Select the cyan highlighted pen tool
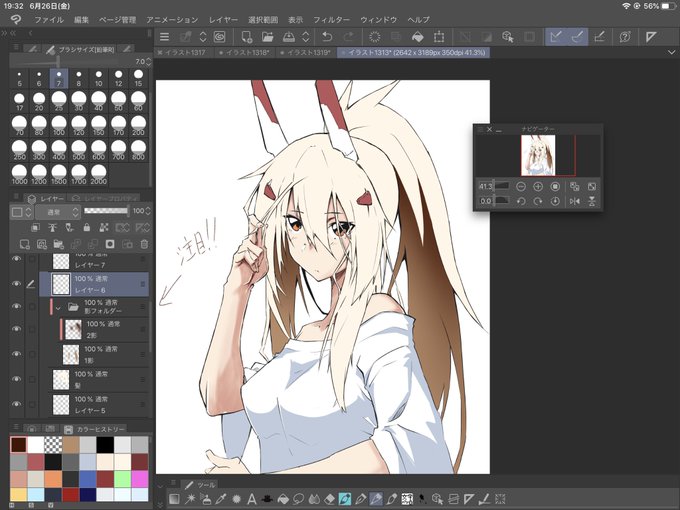The image size is (680, 510). pos(345,499)
